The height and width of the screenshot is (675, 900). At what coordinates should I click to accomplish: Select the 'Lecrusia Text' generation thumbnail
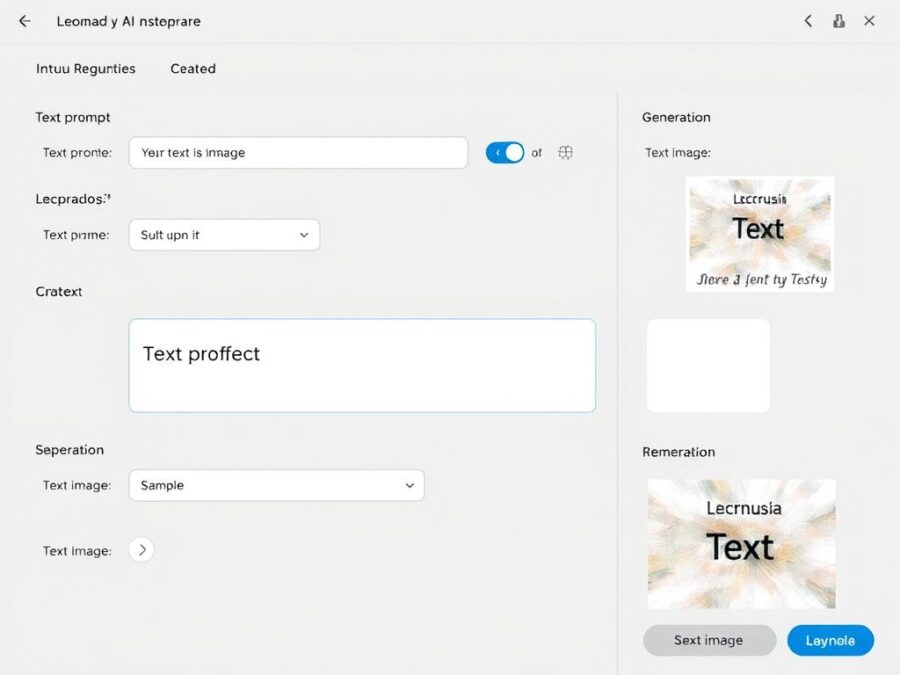pyautogui.click(x=759, y=233)
